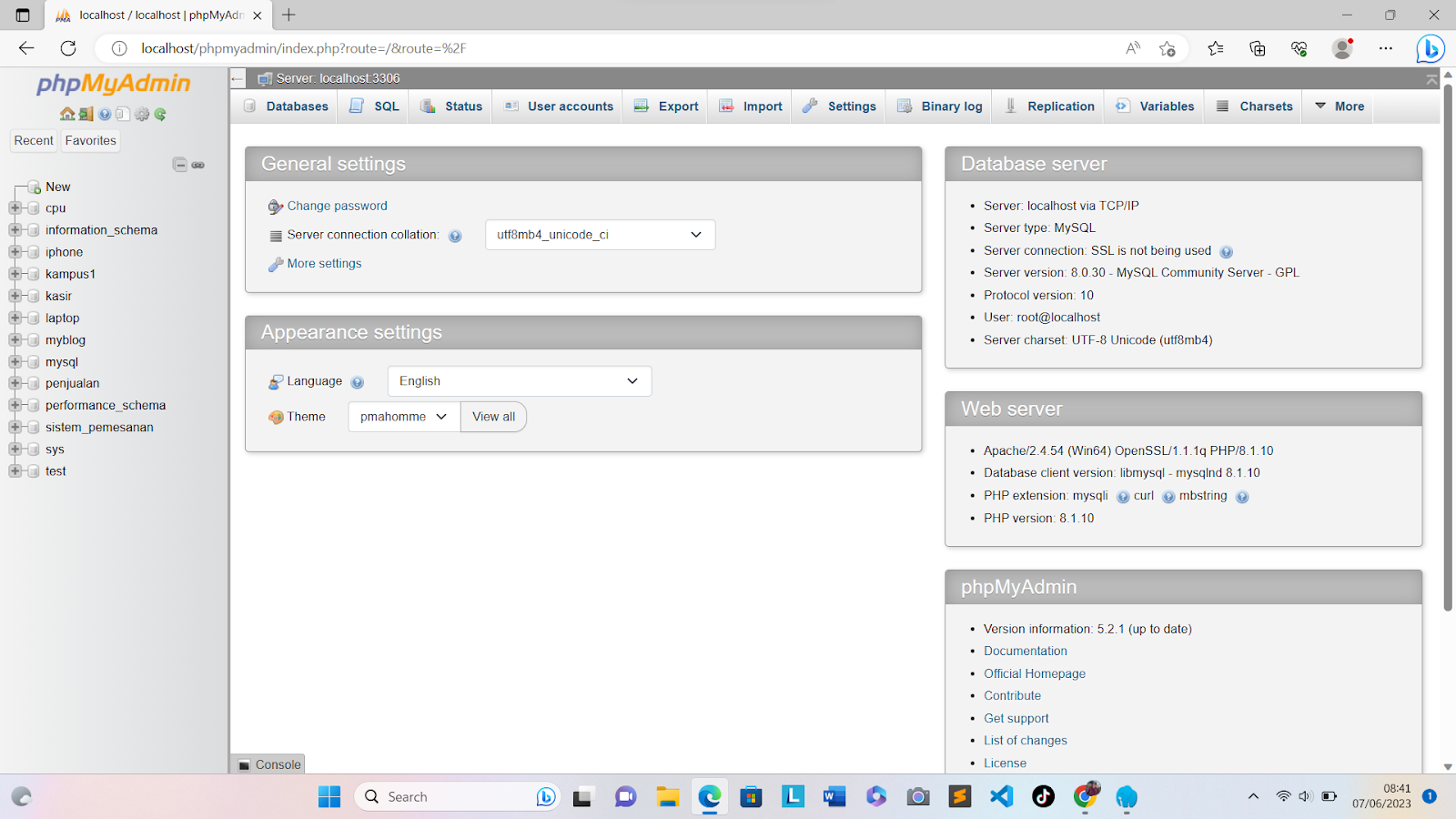Image resolution: width=1456 pixels, height=819 pixels.
Task: Click the phpMyAdmin logo
Action: tap(114, 84)
